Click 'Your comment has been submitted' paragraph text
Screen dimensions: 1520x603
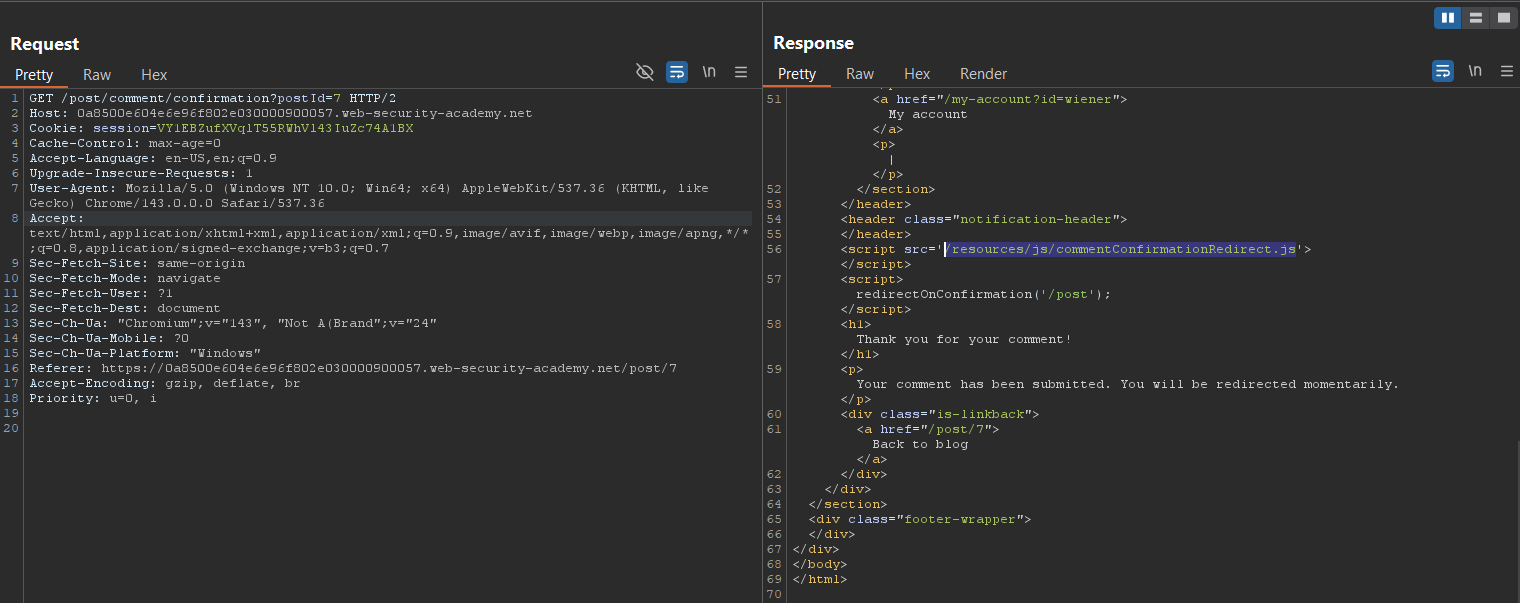coord(1128,384)
